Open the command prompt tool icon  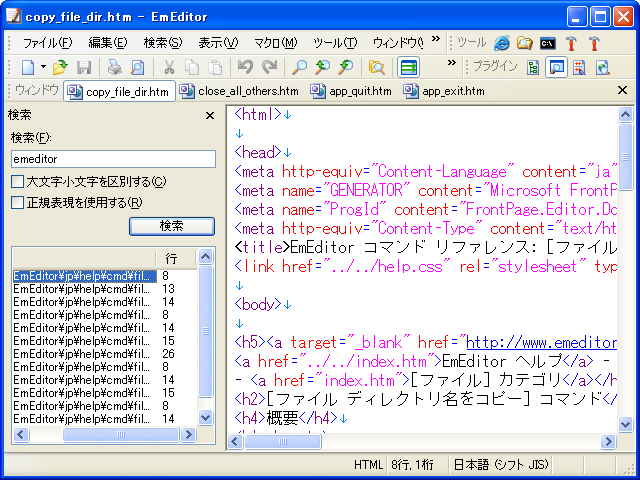pos(547,43)
